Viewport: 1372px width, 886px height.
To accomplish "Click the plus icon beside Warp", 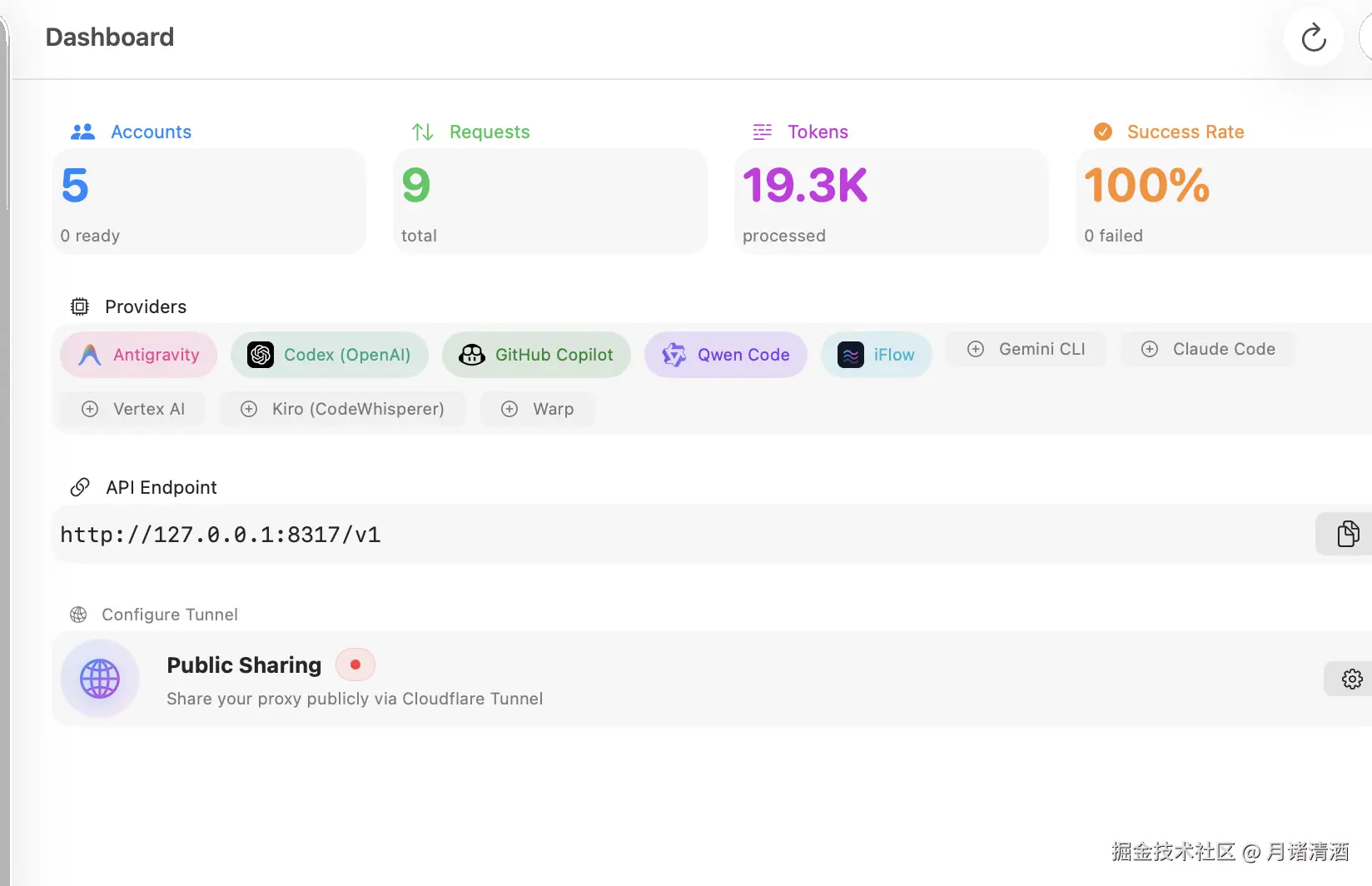I will [510, 409].
